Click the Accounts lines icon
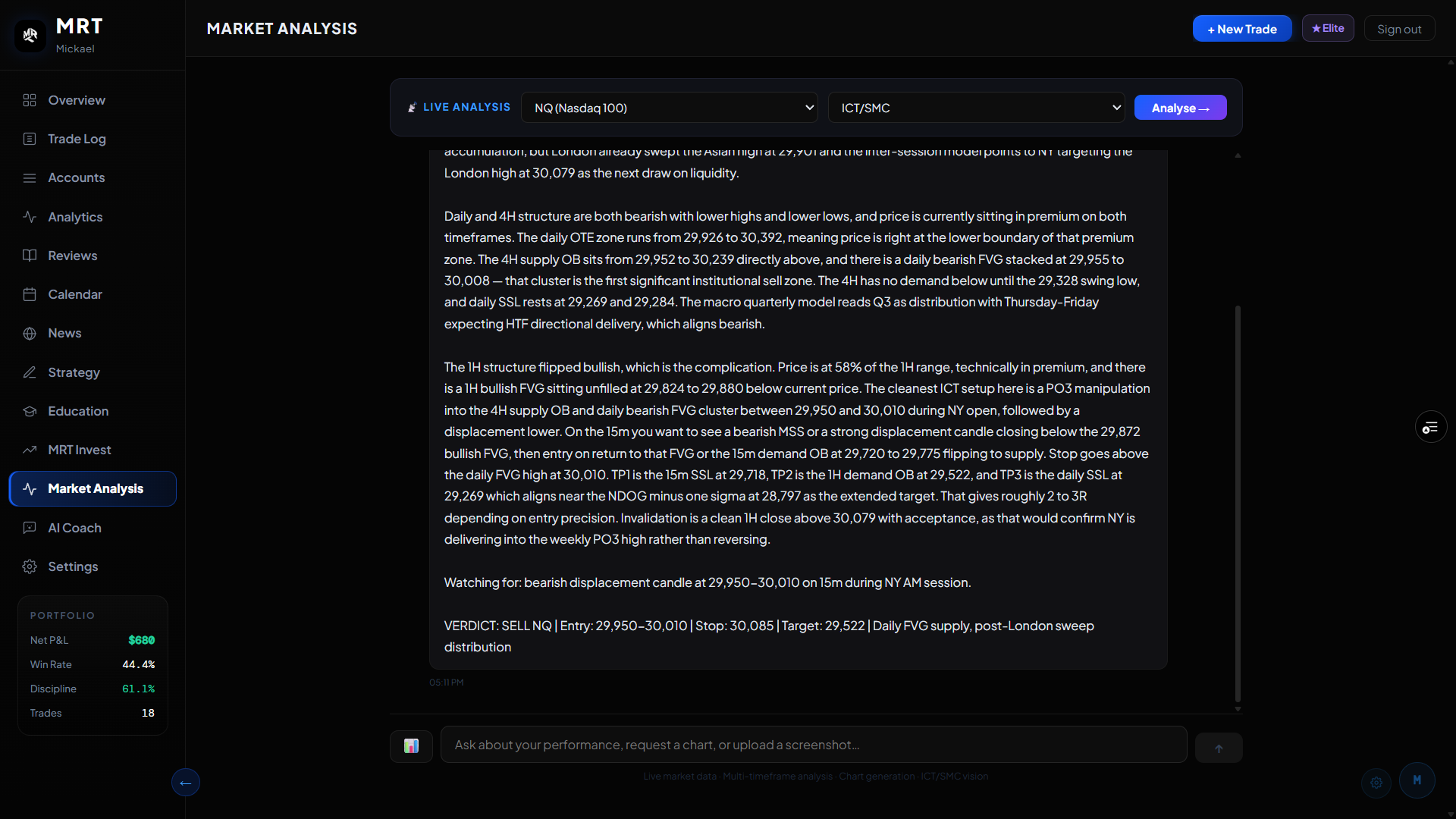Screen dimensions: 1456x819 (x=30, y=177)
